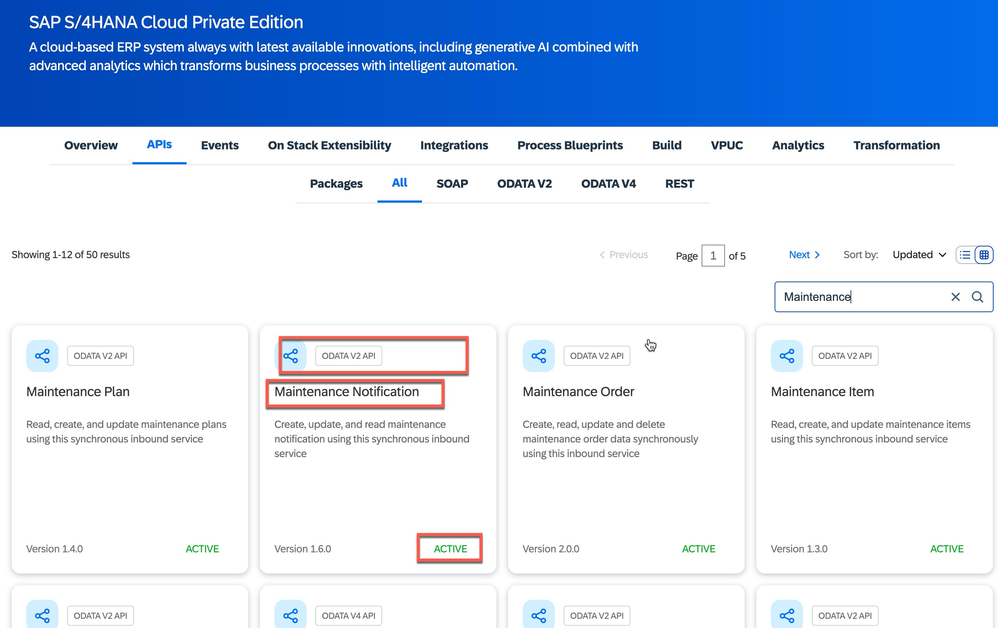The height and width of the screenshot is (628, 998).
Task: Select the ODATA V4 filter tab
Action: click(x=608, y=183)
